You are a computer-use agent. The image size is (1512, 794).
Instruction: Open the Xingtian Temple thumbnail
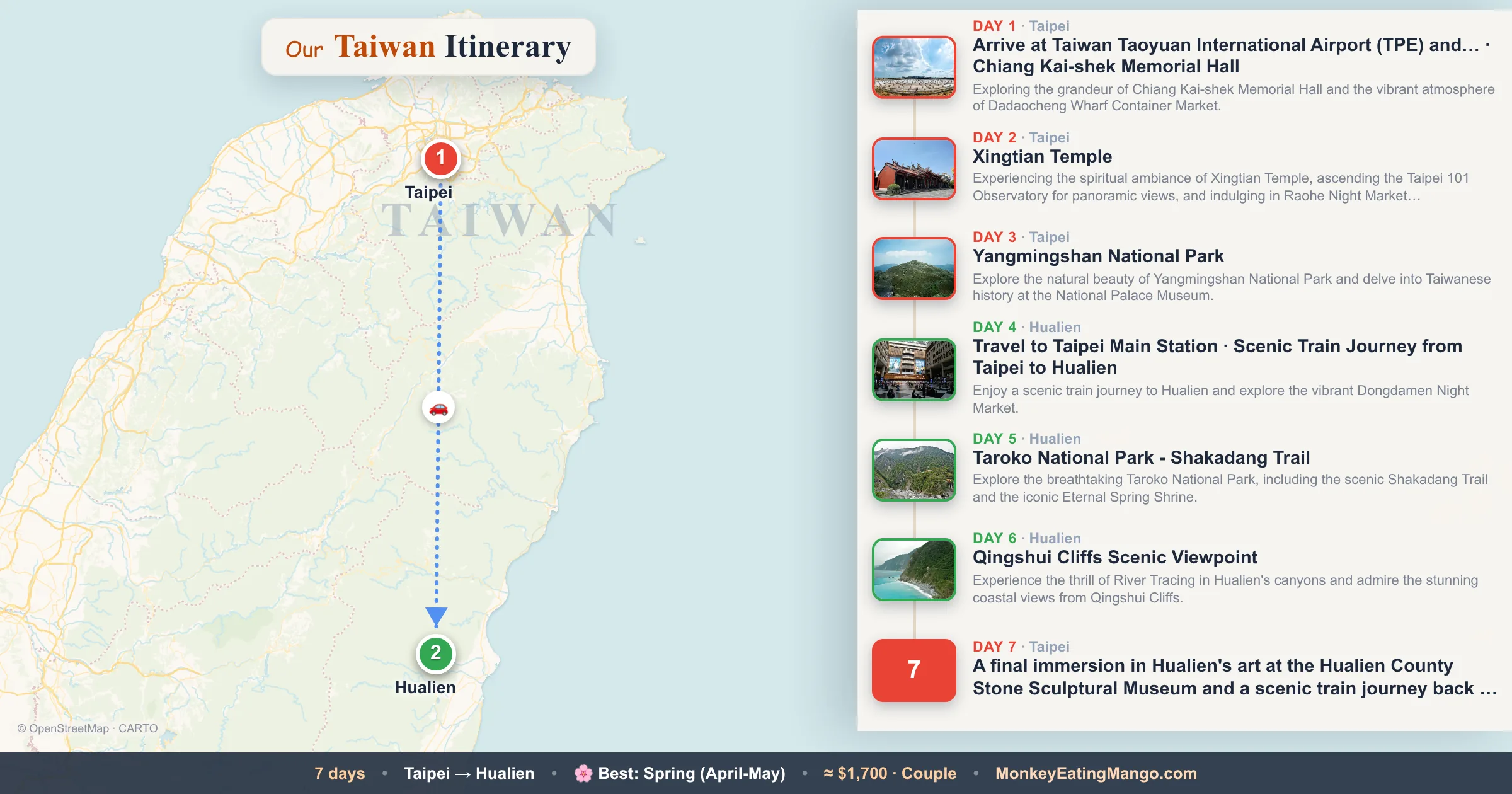[913, 169]
